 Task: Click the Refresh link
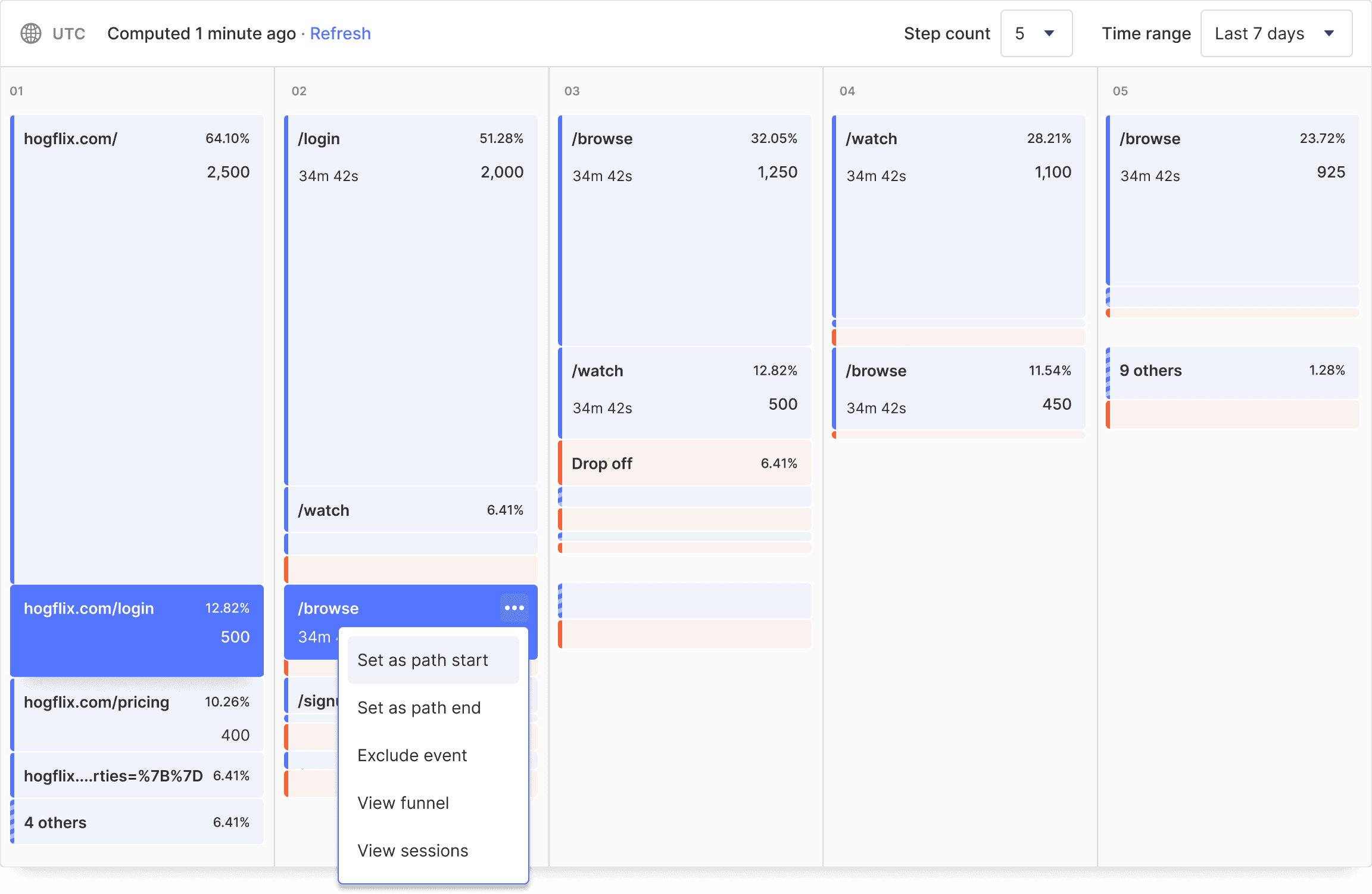coord(340,33)
